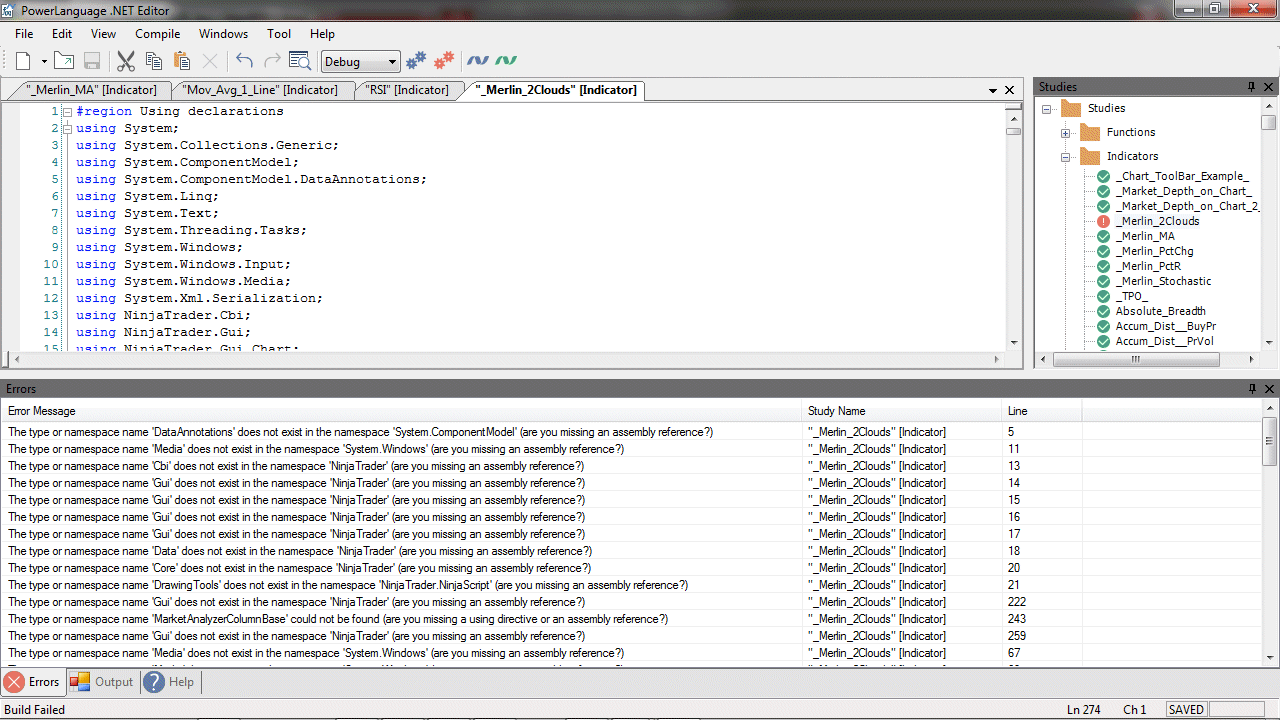Click the Indicators folder icon
The image size is (1280, 720).
click(1090, 156)
